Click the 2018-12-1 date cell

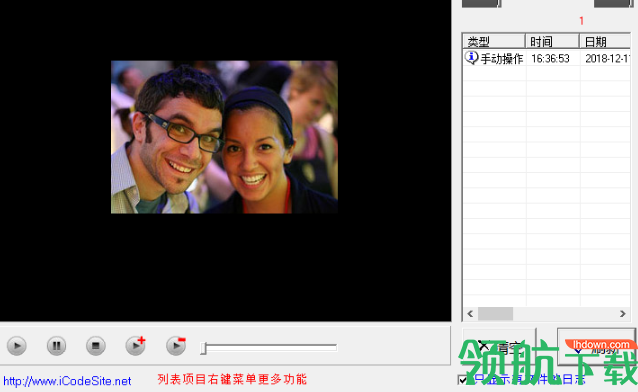tap(607, 59)
